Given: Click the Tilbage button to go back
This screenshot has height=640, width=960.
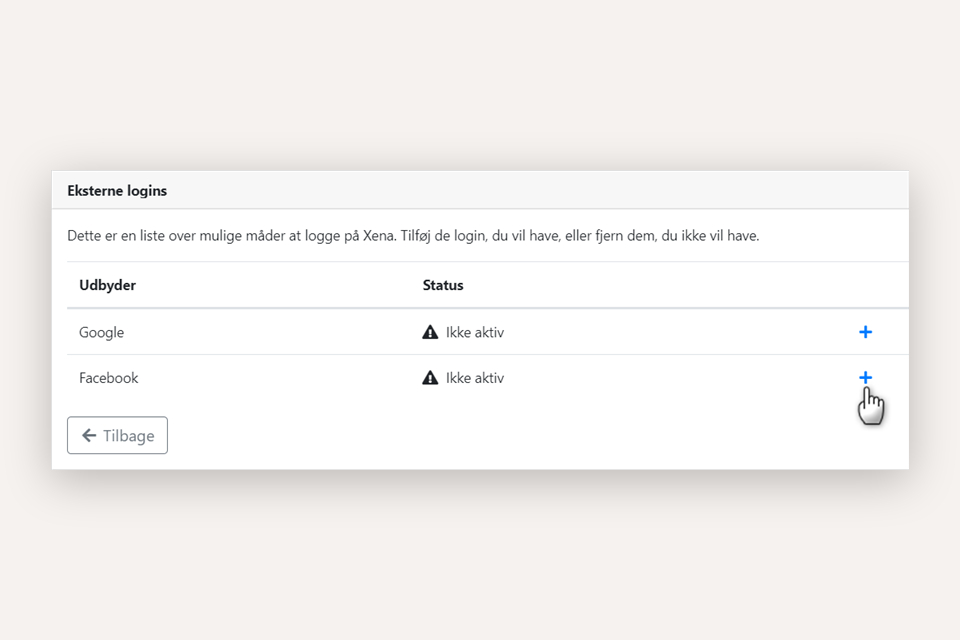Looking at the screenshot, I should pyautogui.click(x=117, y=435).
